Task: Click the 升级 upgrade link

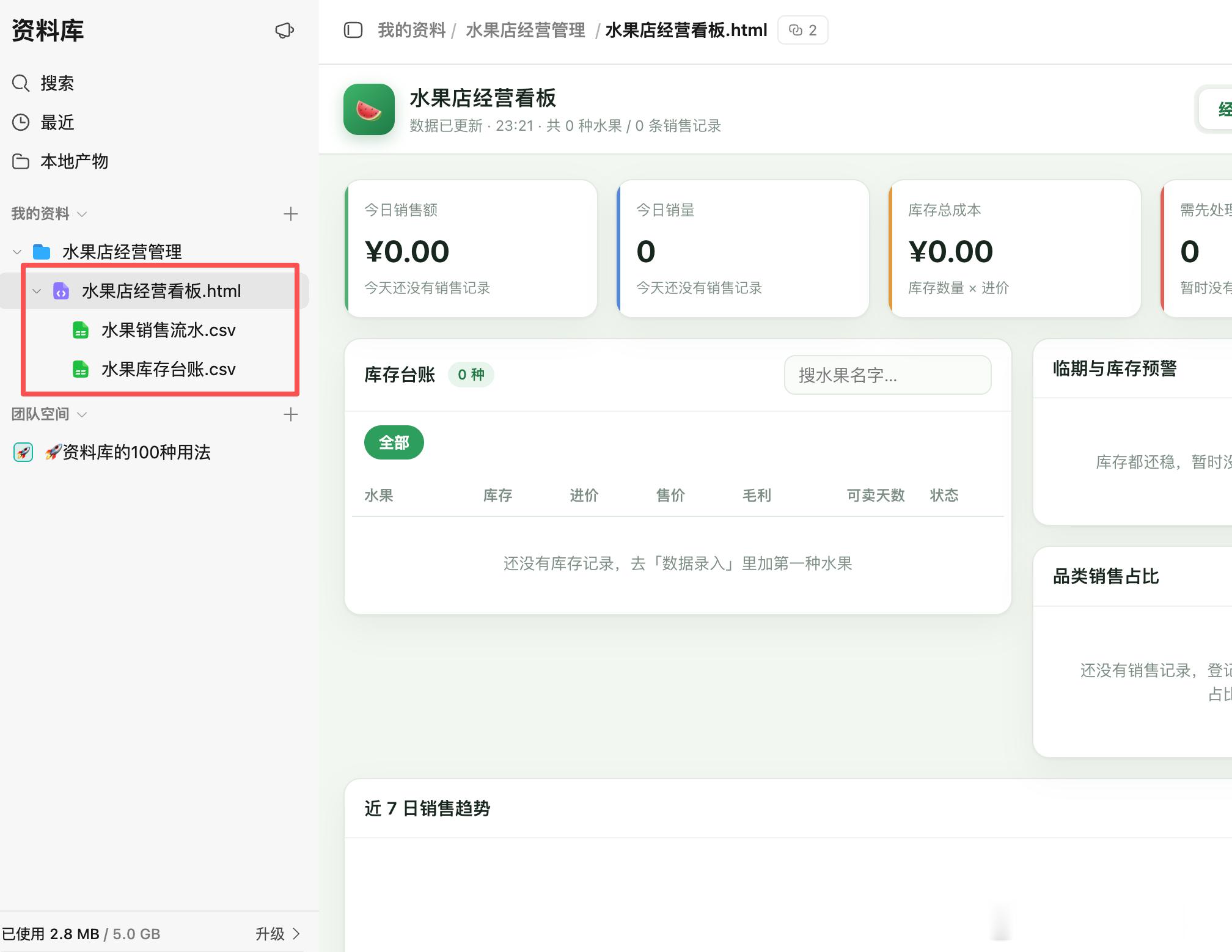Action: click(277, 934)
